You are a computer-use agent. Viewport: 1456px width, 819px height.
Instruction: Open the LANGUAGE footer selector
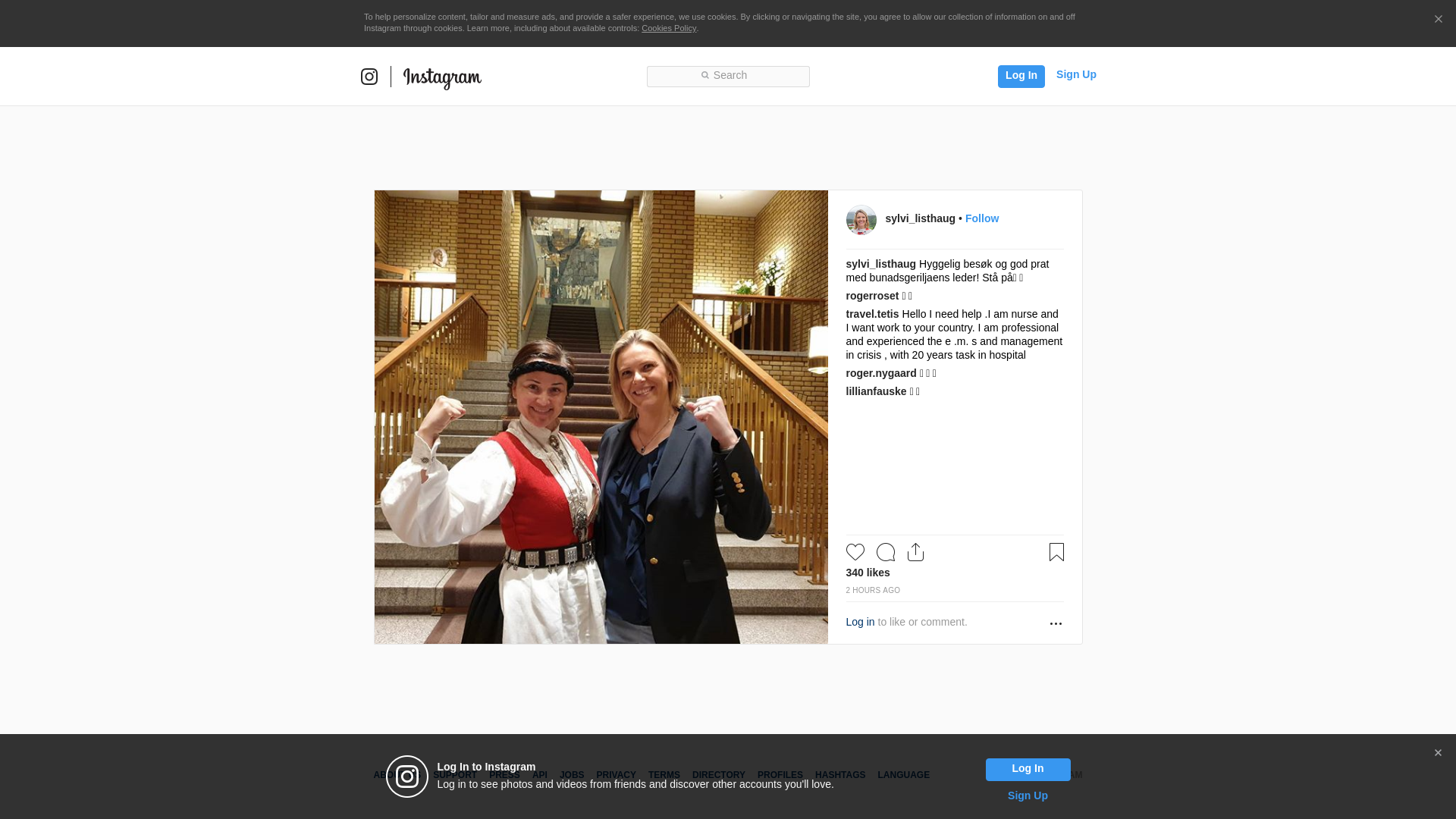(903, 775)
